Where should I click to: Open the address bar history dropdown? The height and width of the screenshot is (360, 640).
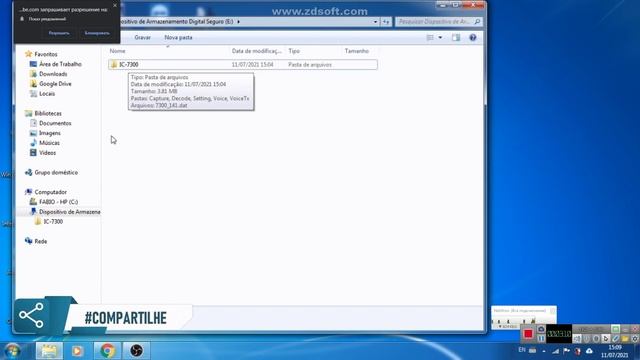375,22
